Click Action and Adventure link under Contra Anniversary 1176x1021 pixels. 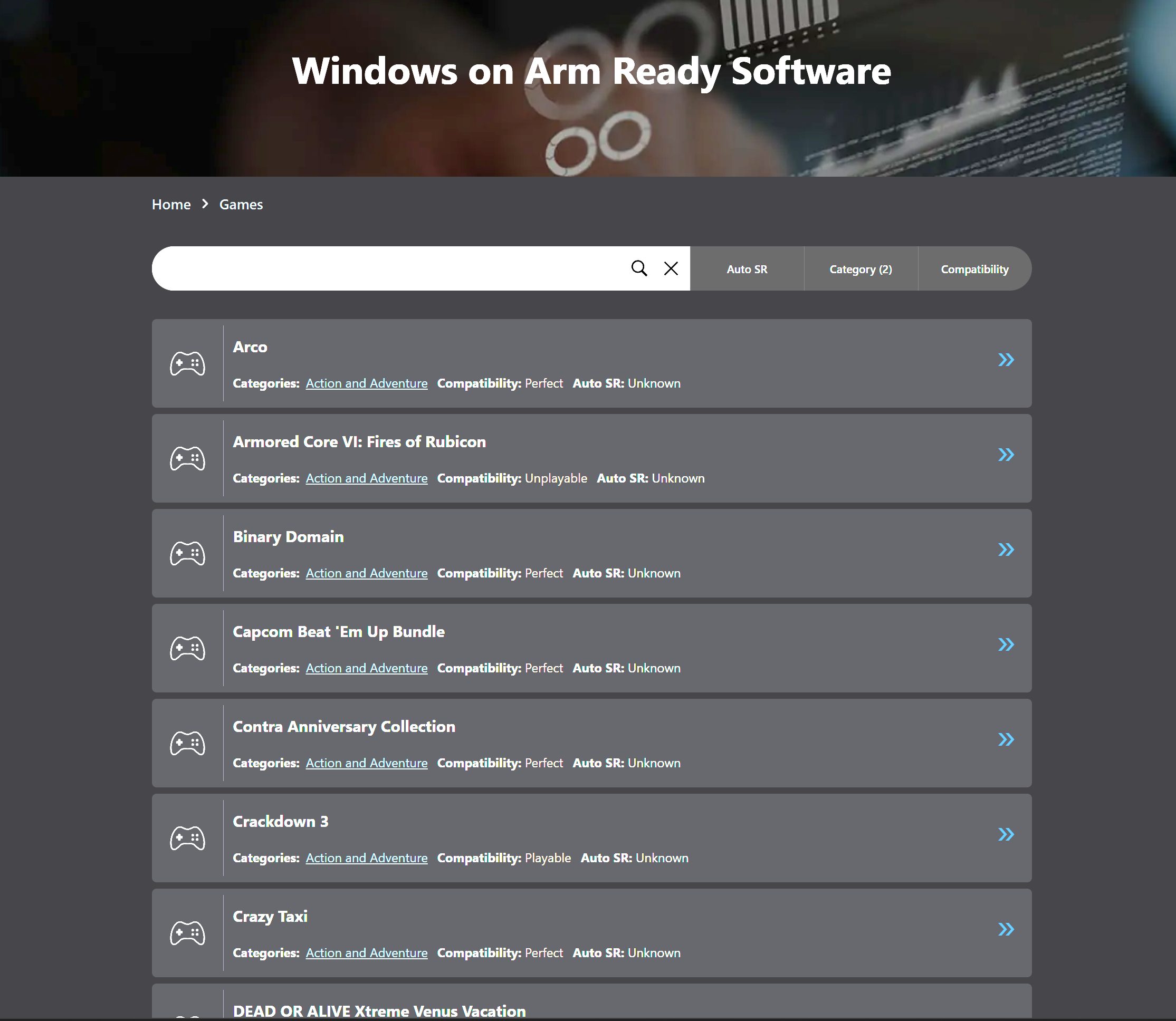367,764
